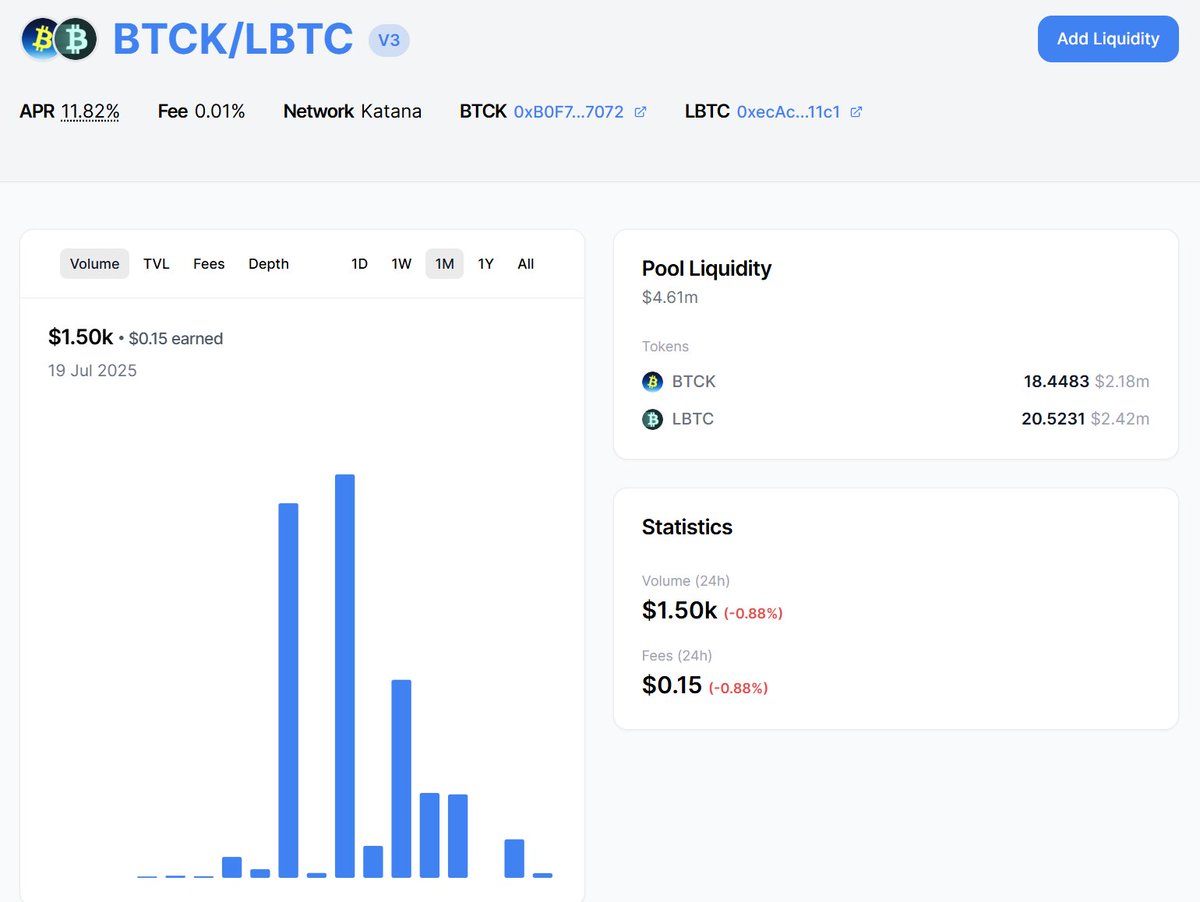Set chart range to 1Y

485,264
